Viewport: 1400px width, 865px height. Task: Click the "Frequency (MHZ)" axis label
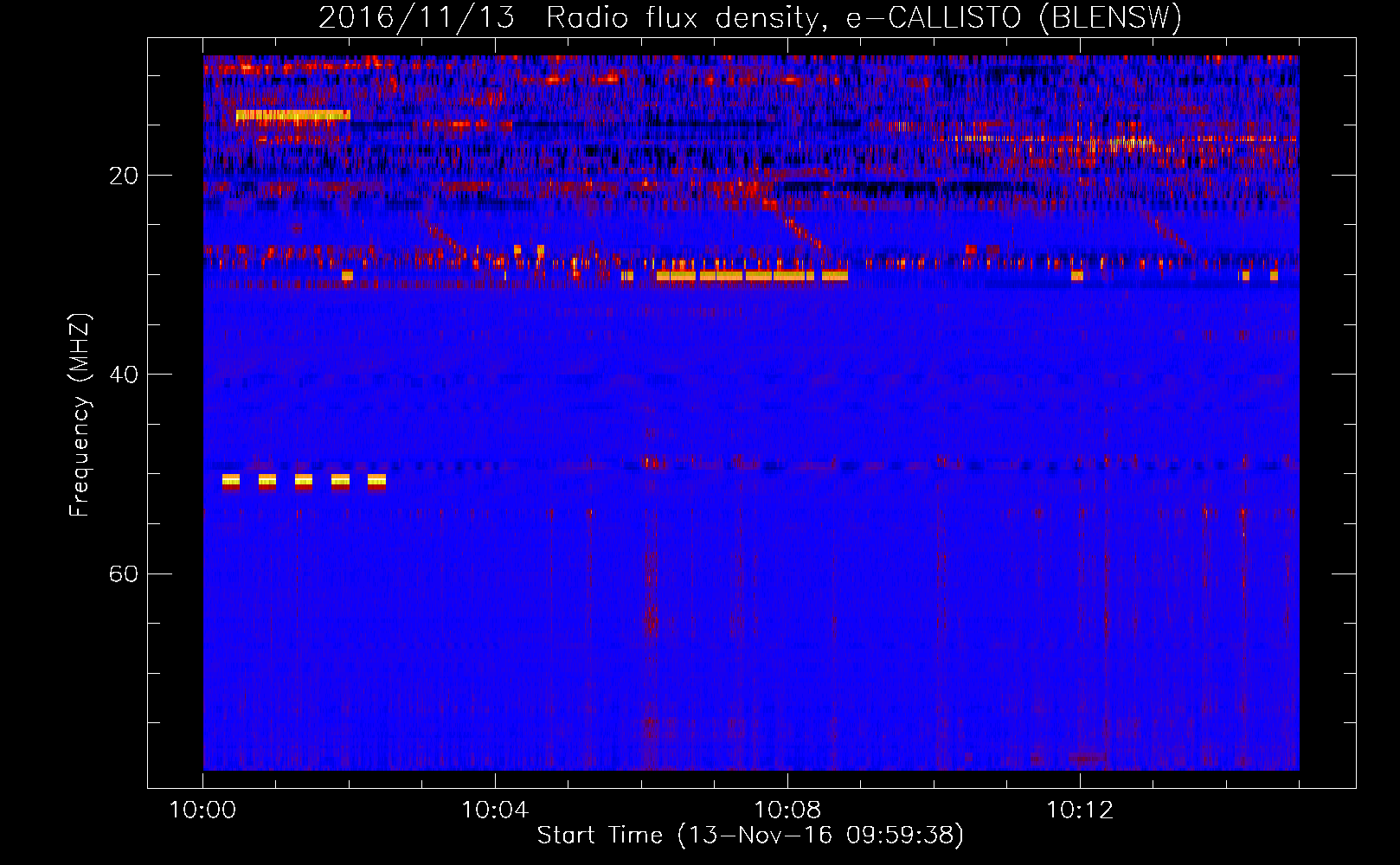[79, 415]
